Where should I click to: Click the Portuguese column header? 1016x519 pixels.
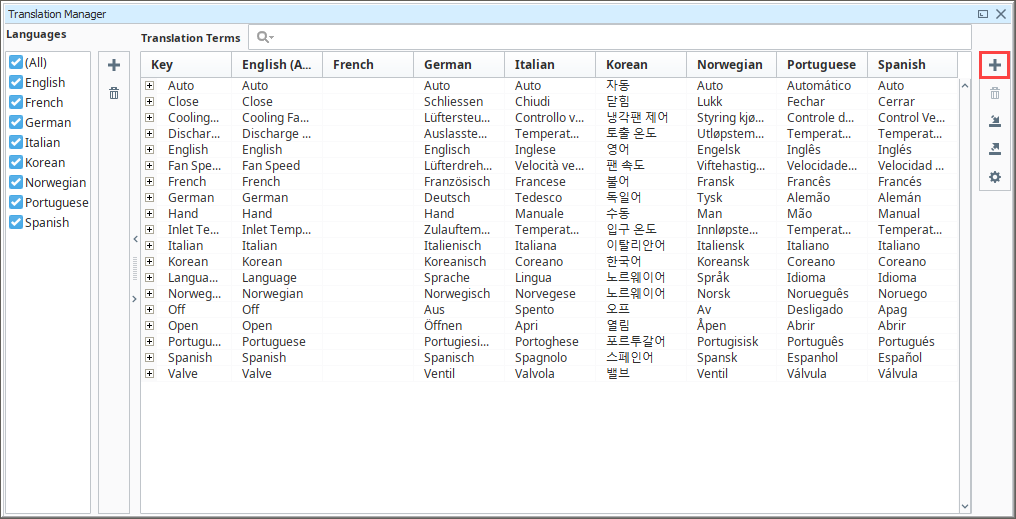click(x=822, y=65)
